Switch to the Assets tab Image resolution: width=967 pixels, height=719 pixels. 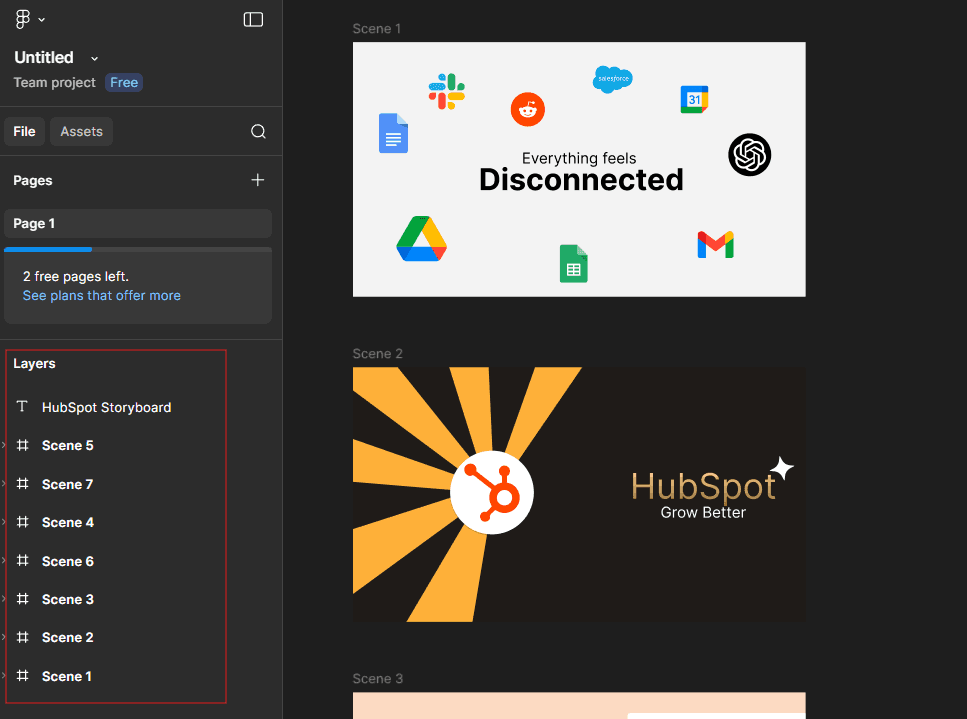pyautogui.click(x=81, y=131)
